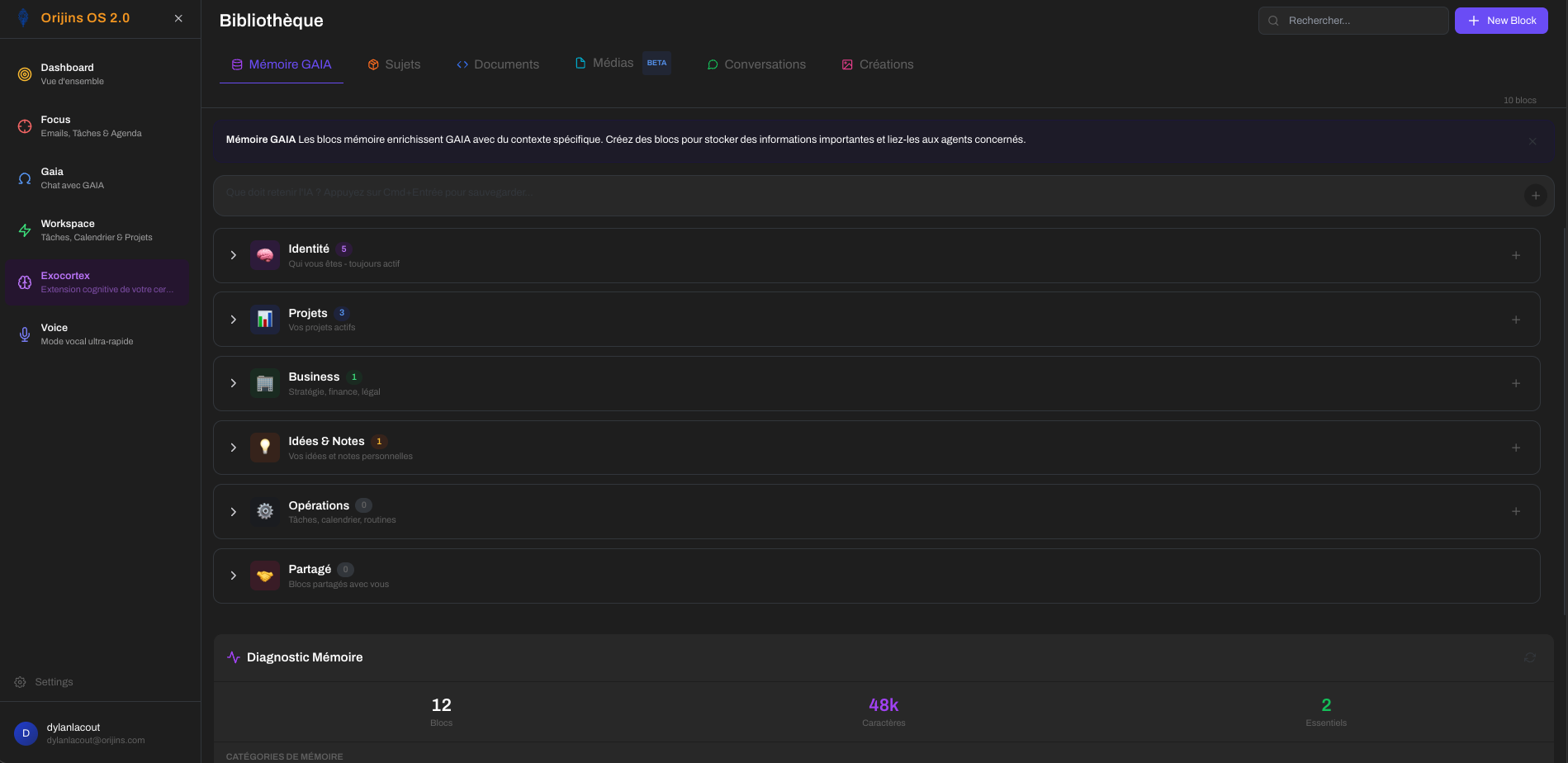Click the Identité brain emoji icon
This screenshot has height=763, width=1568.
[x=264, y=255]
